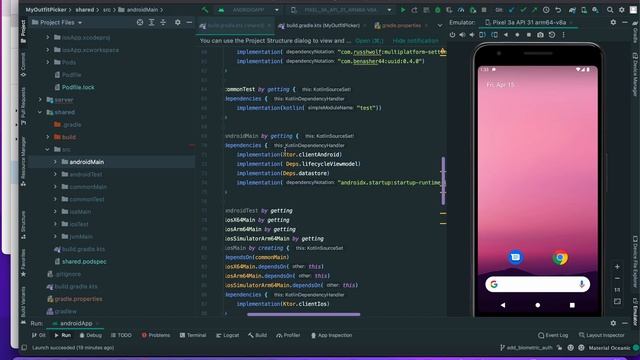
Task: Click the Debug bug icon in the toolbar
Action: 438,10
